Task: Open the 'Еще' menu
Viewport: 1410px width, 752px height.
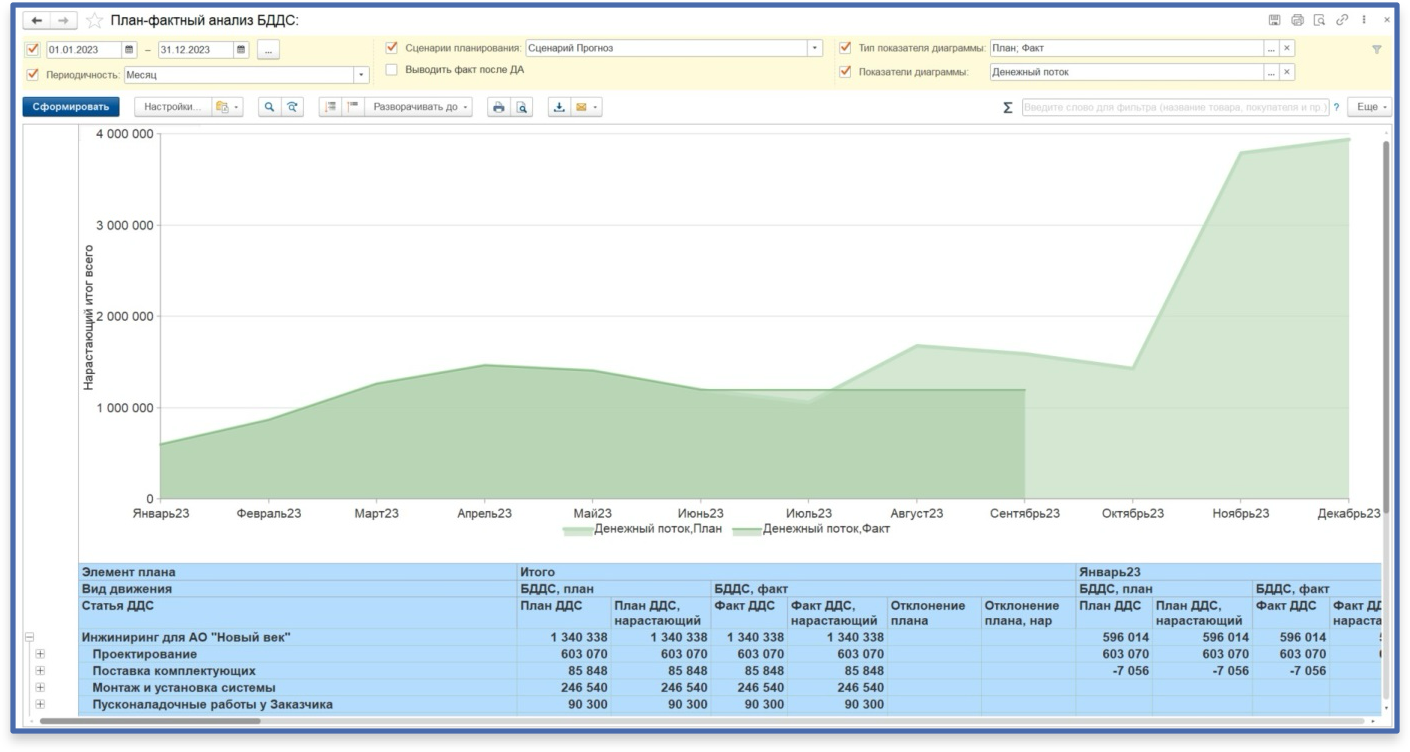Action: (1368, 107)
